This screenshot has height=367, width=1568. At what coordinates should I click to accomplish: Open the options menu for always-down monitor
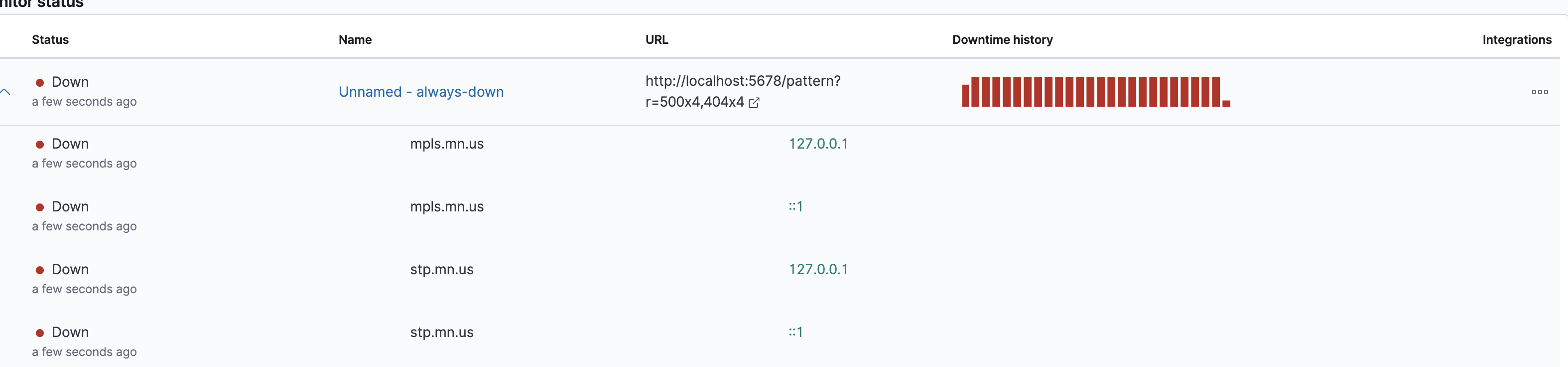(1541, 92)
